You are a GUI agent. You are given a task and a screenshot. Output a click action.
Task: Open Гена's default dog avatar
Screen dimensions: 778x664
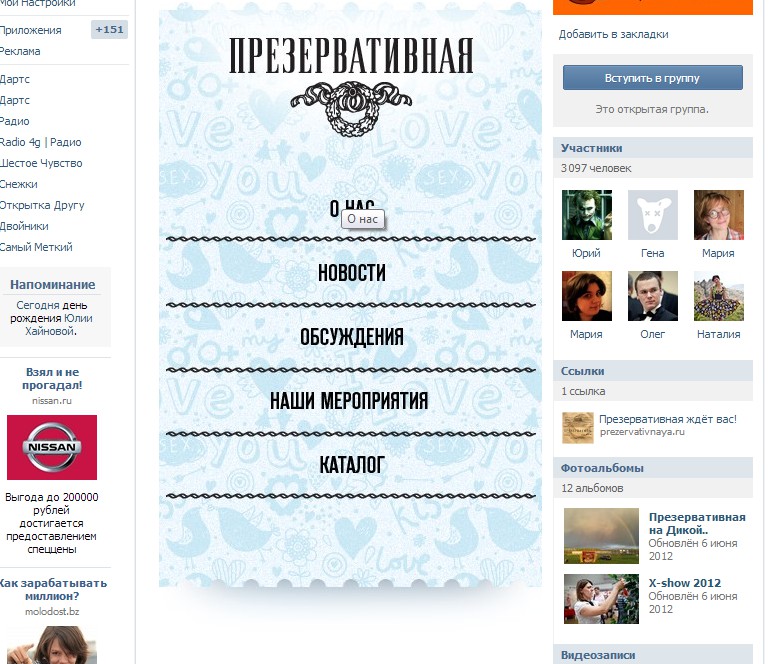click(652, 215)
